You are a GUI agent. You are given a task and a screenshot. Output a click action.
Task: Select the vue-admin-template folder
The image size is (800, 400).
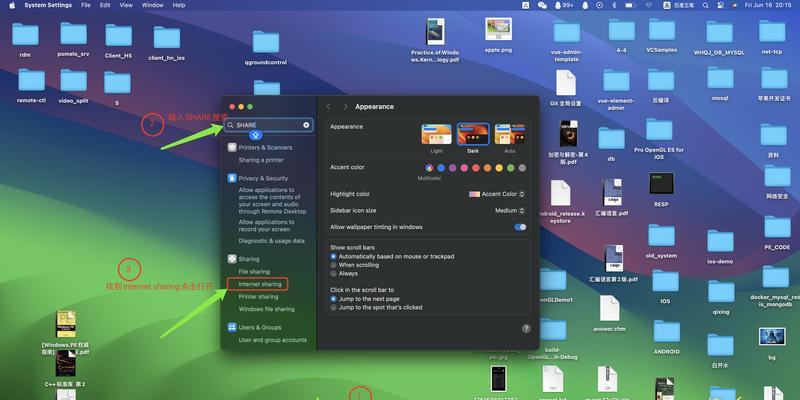(x=567, y=32)
